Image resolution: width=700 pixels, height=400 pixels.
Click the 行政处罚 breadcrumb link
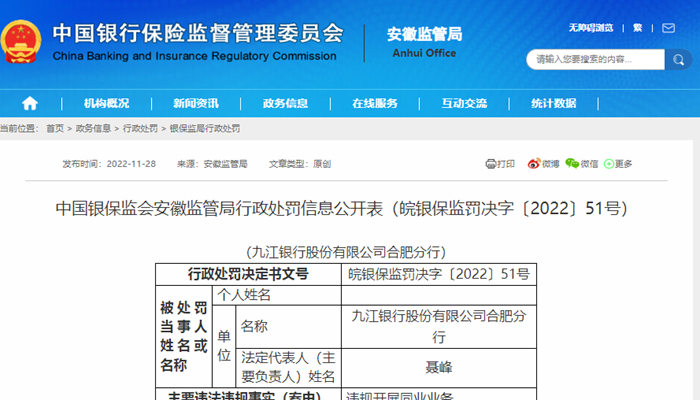[140, 129]
